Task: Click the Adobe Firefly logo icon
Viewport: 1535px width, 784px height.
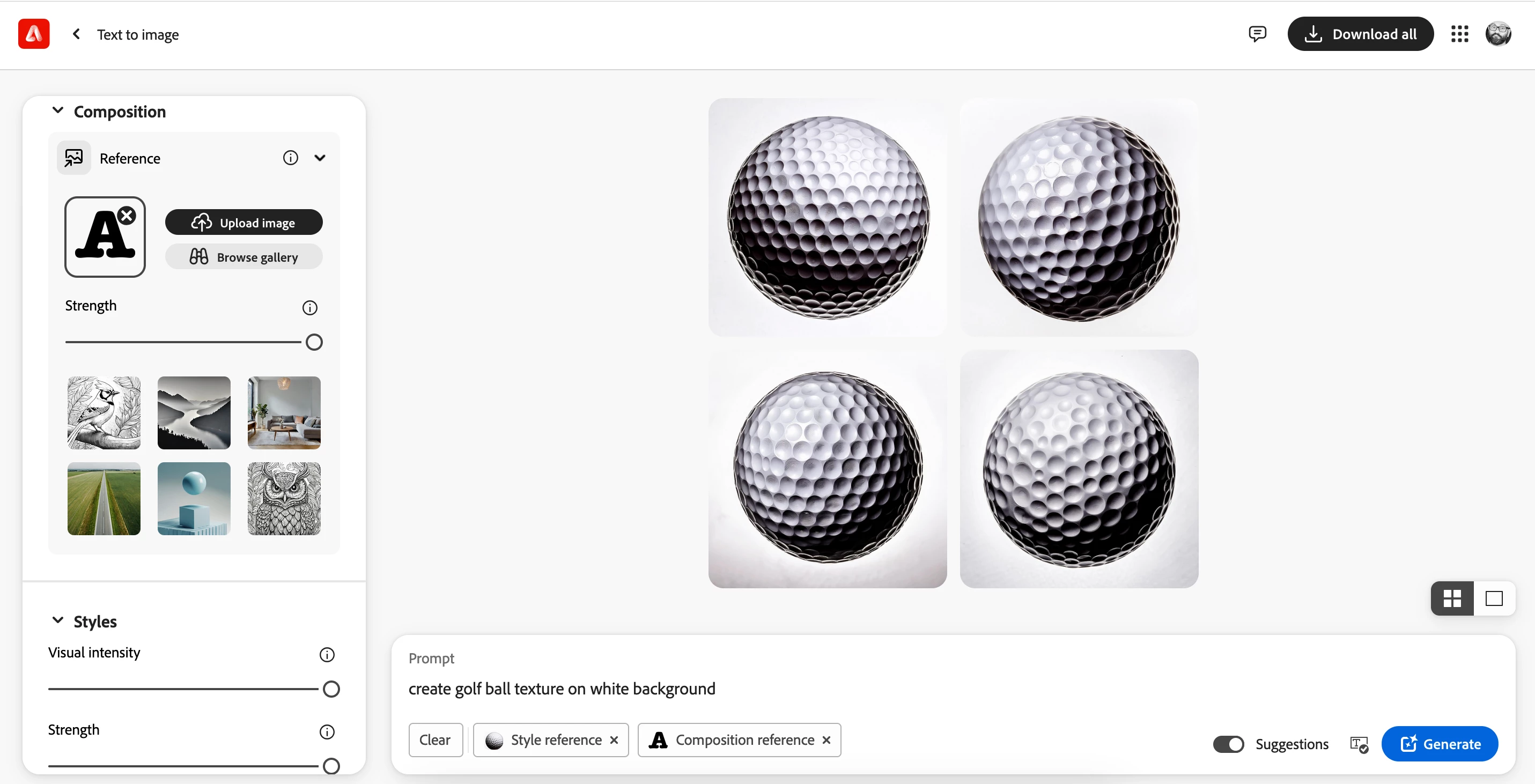Action: tap(33, 34)
